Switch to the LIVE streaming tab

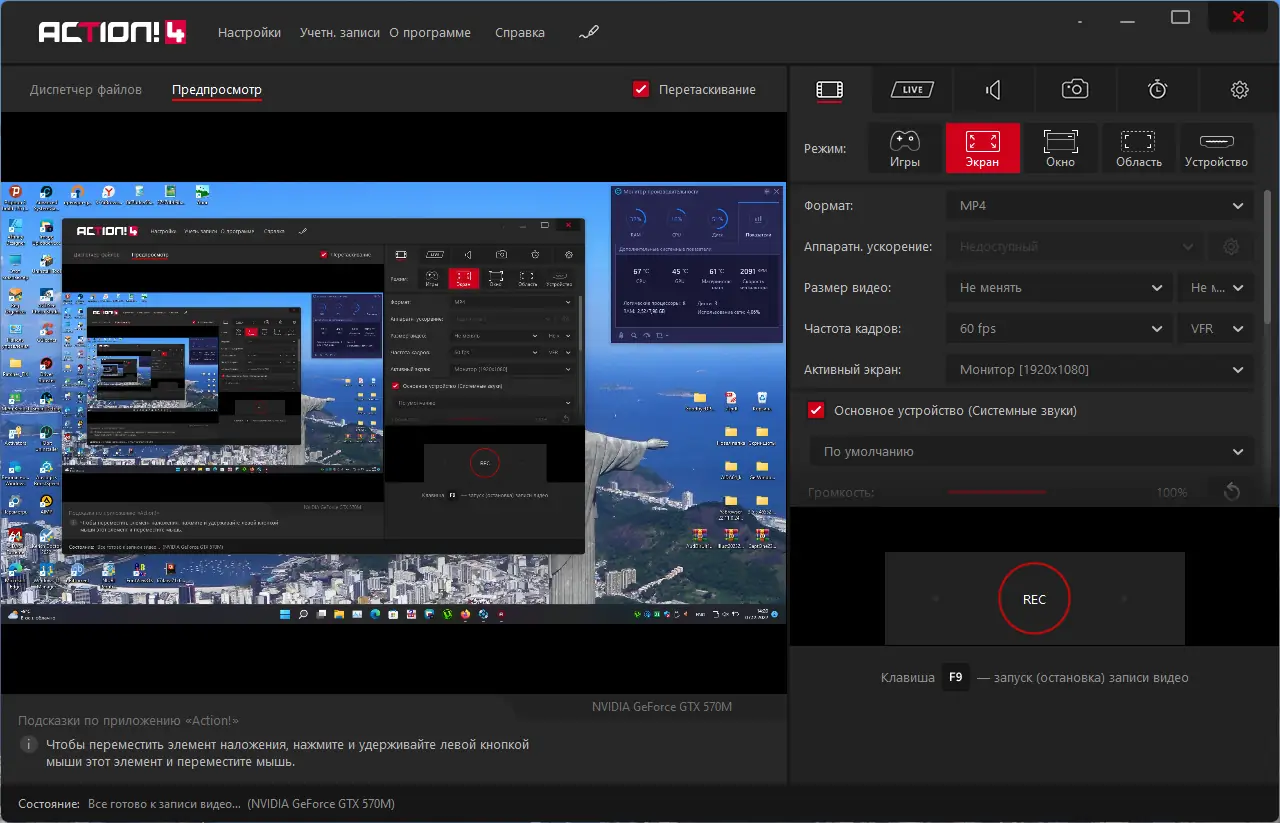[912, 90]
